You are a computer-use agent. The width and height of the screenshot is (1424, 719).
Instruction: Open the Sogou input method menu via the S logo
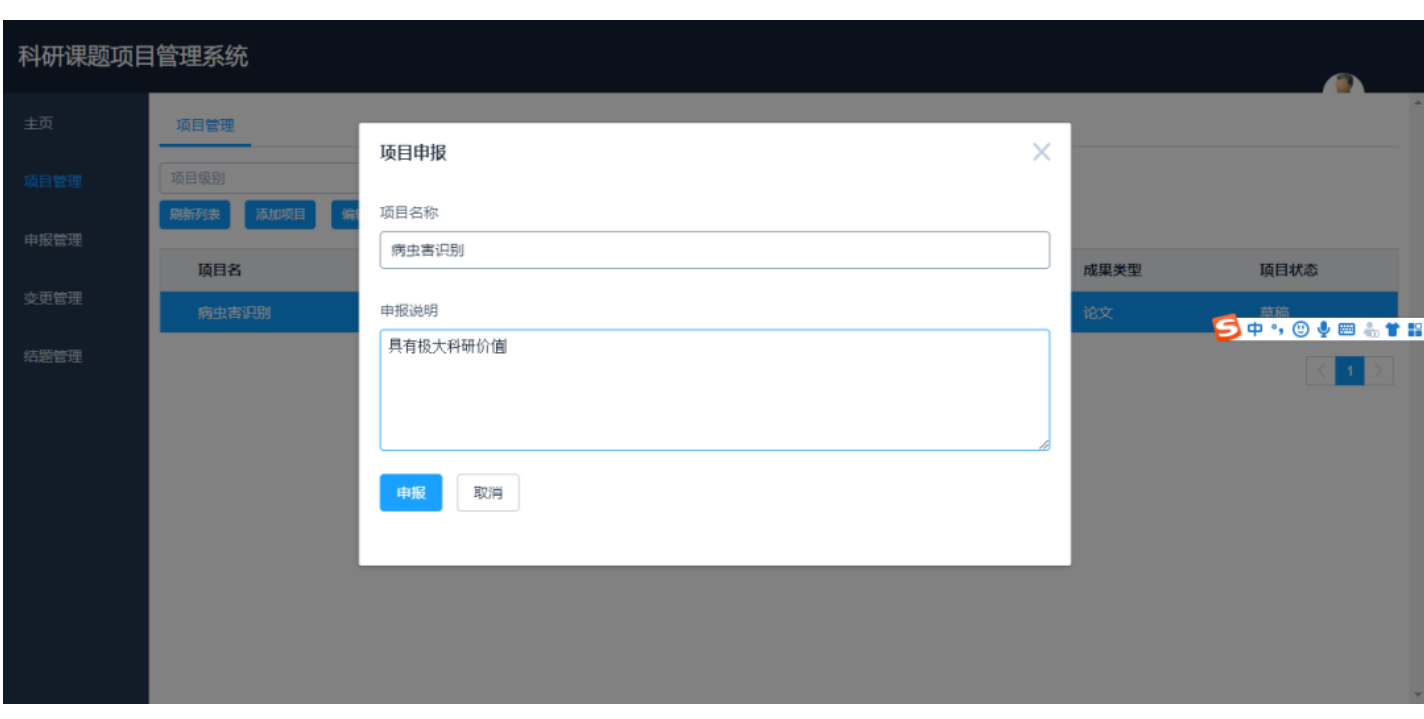(x=1227, y=330)
